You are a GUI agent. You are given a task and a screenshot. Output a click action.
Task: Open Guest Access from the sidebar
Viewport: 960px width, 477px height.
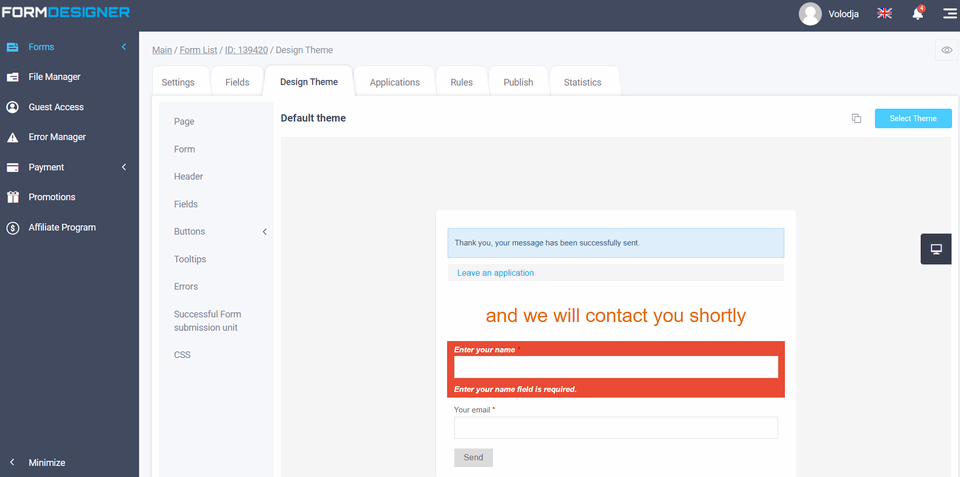coord(56,107)
